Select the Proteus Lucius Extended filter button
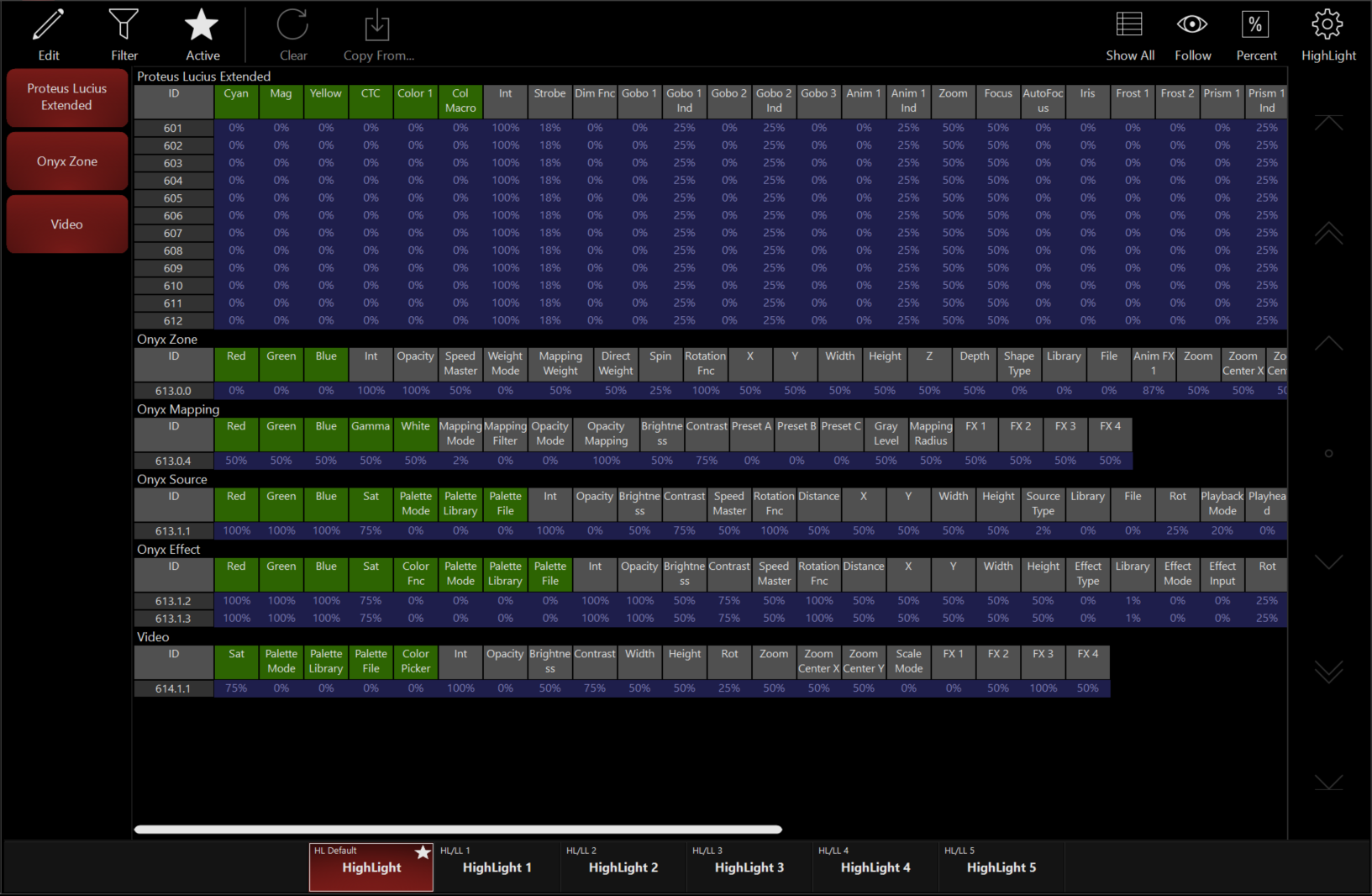 pyautogui.click(x=67, y=98)
